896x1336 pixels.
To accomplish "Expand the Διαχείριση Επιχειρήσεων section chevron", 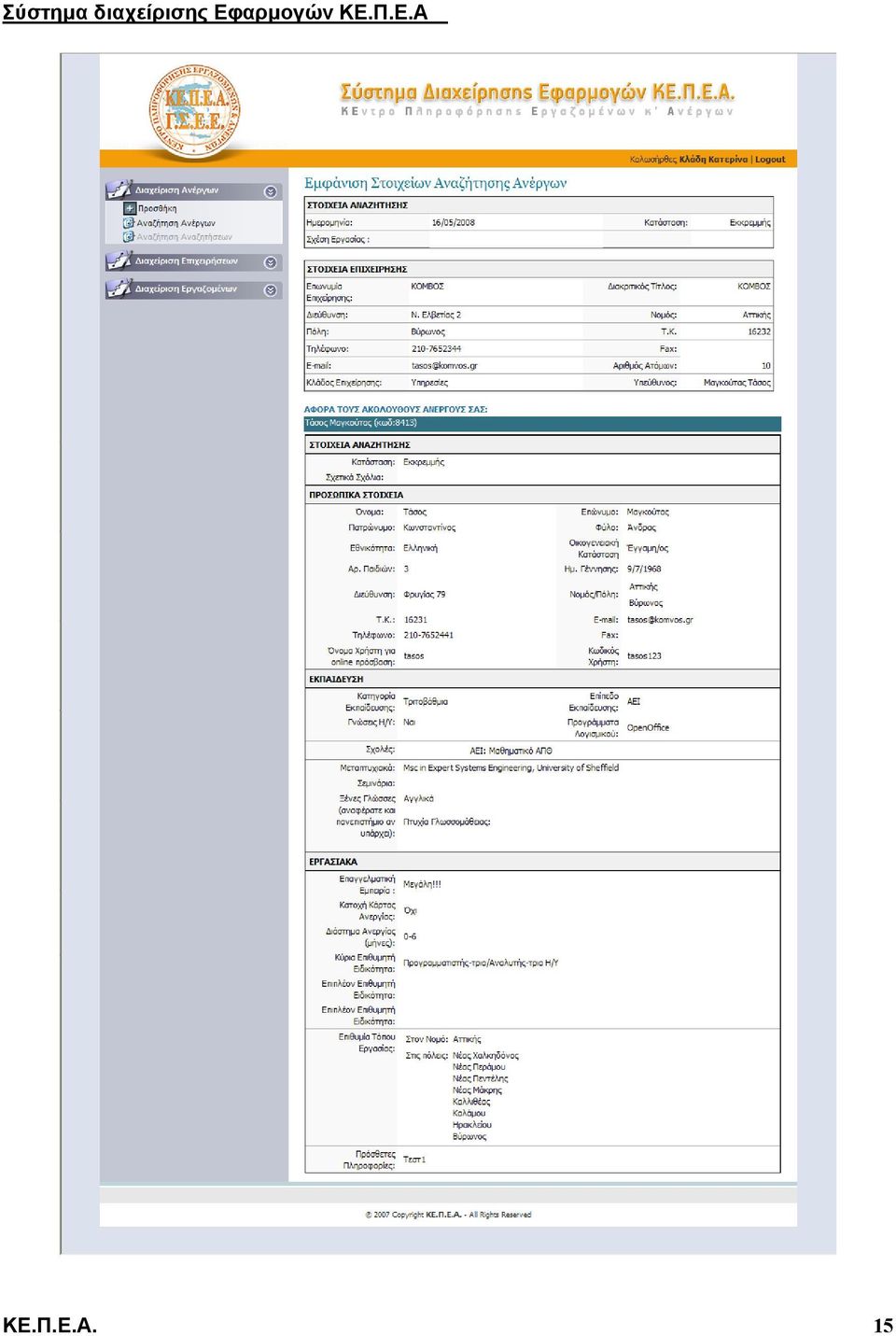I will (271, 262).
